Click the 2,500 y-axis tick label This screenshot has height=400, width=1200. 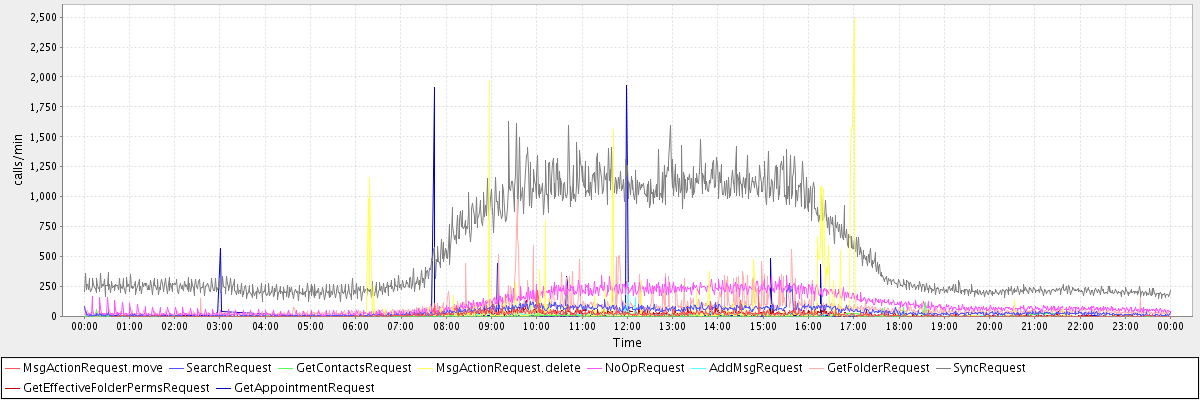(43, 17)
